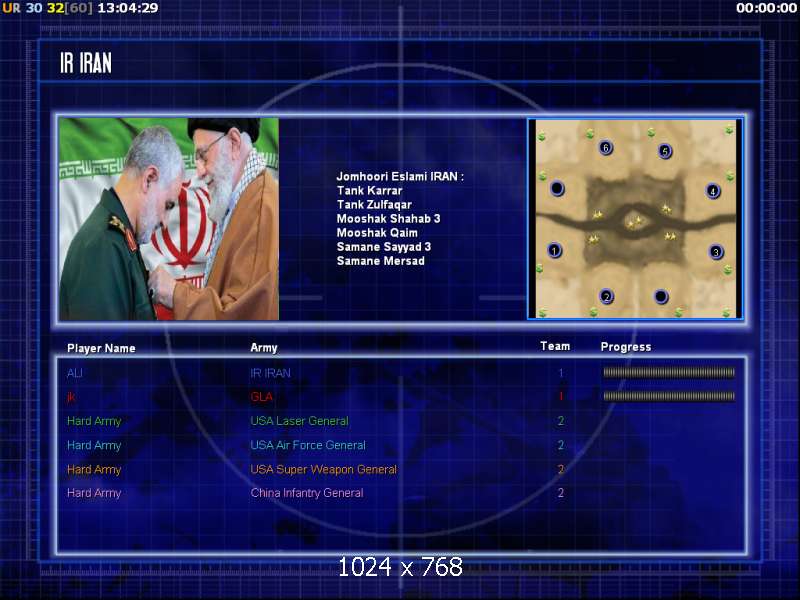Click team number 2 in China Infantry row
The width and height of the screenshot is (800, 600).
[561, 493]
